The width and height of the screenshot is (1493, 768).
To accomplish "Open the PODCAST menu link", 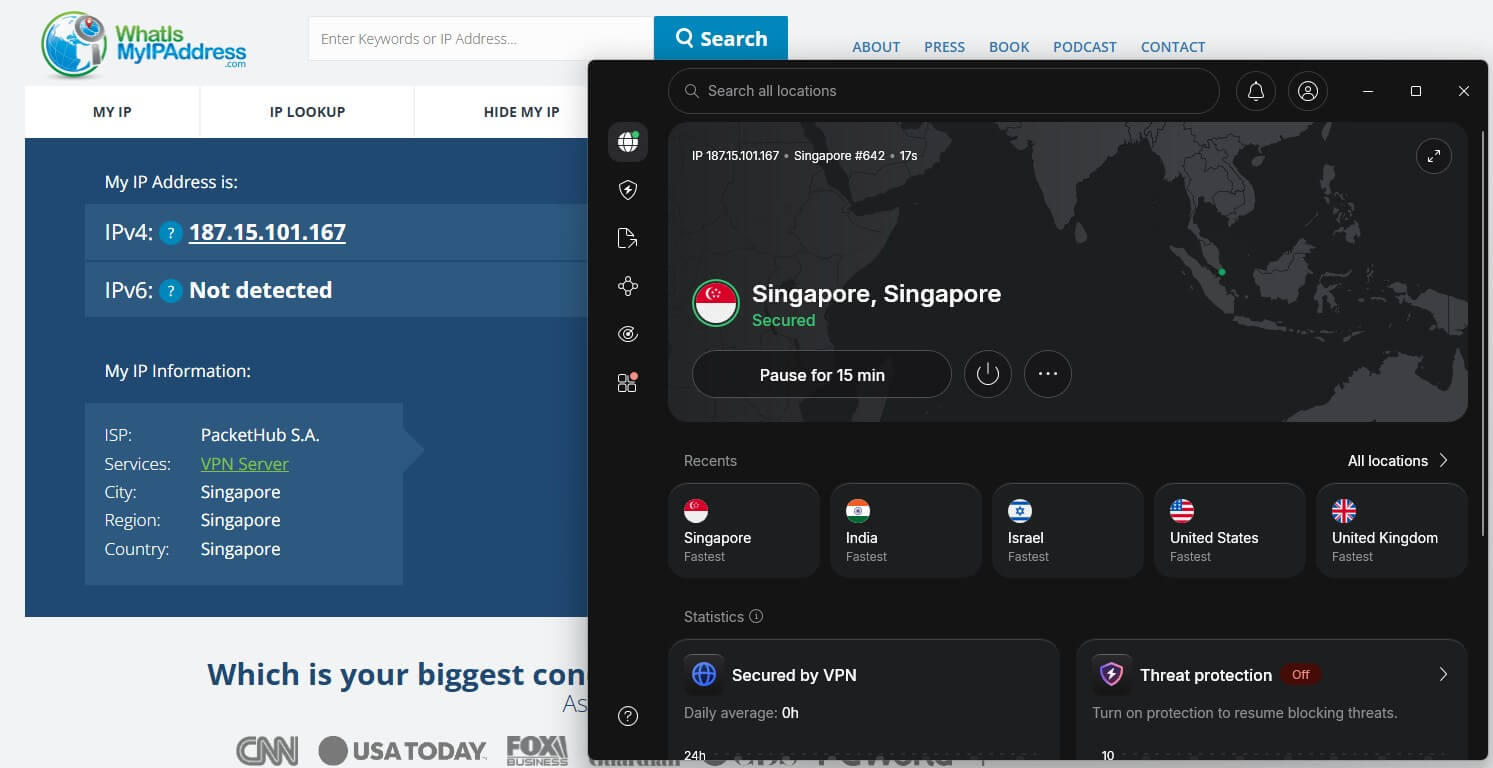I will 1085,47.
